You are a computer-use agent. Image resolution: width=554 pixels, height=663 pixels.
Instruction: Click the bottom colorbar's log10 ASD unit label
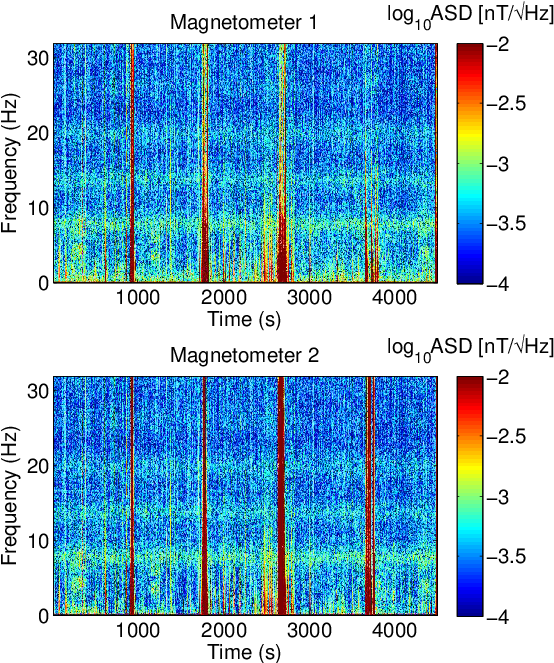tap(470, 349)
